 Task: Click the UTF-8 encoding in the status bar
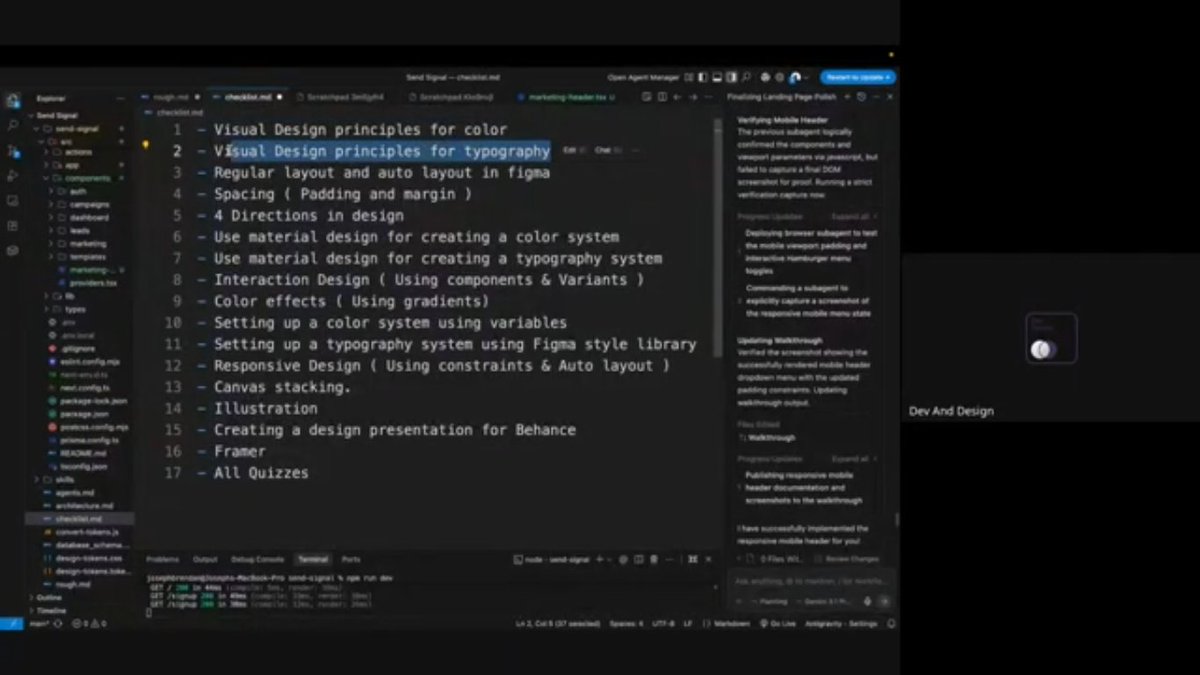click(663, 623)
